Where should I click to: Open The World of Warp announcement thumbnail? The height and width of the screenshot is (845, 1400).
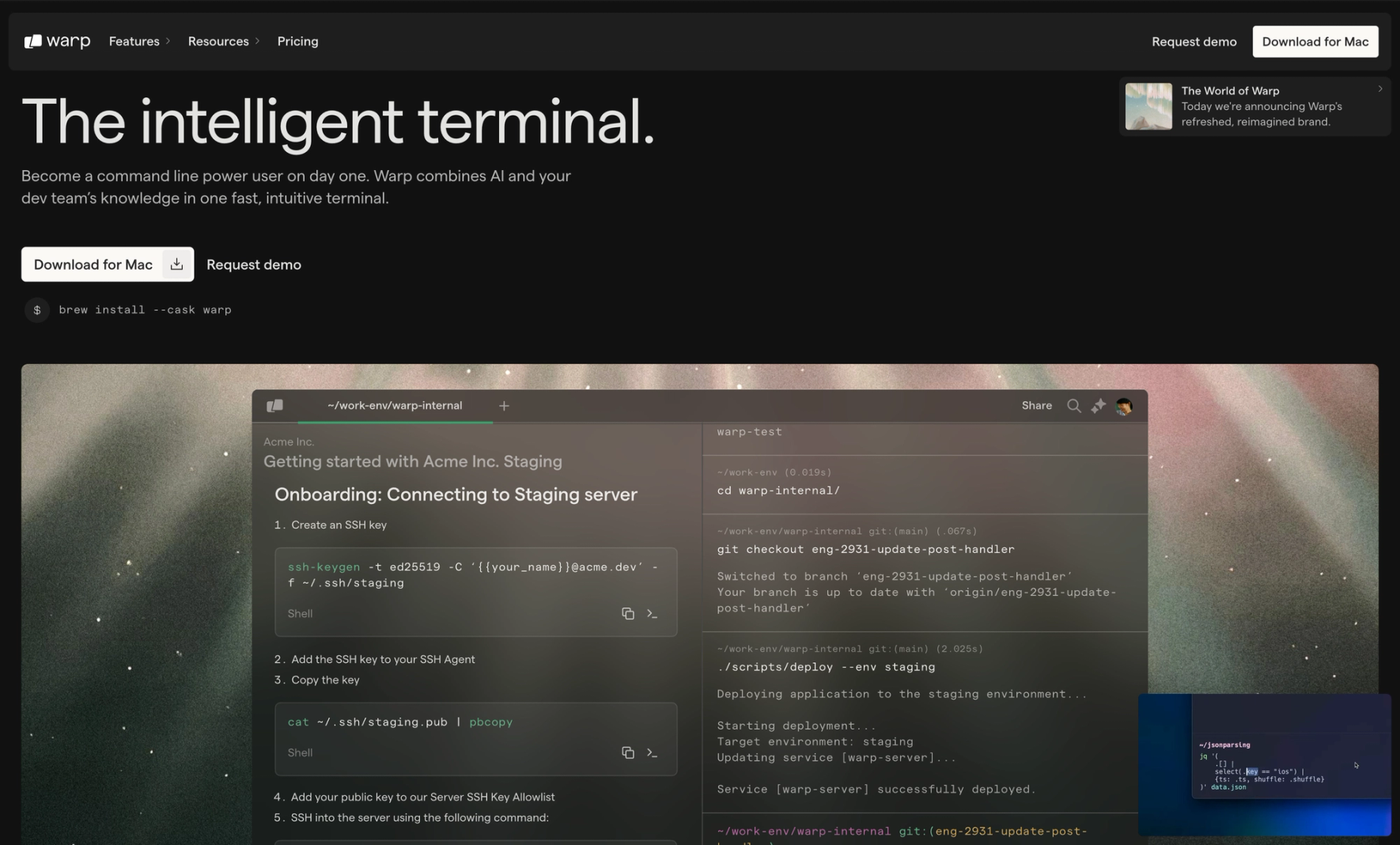[x=1148, y=106]
